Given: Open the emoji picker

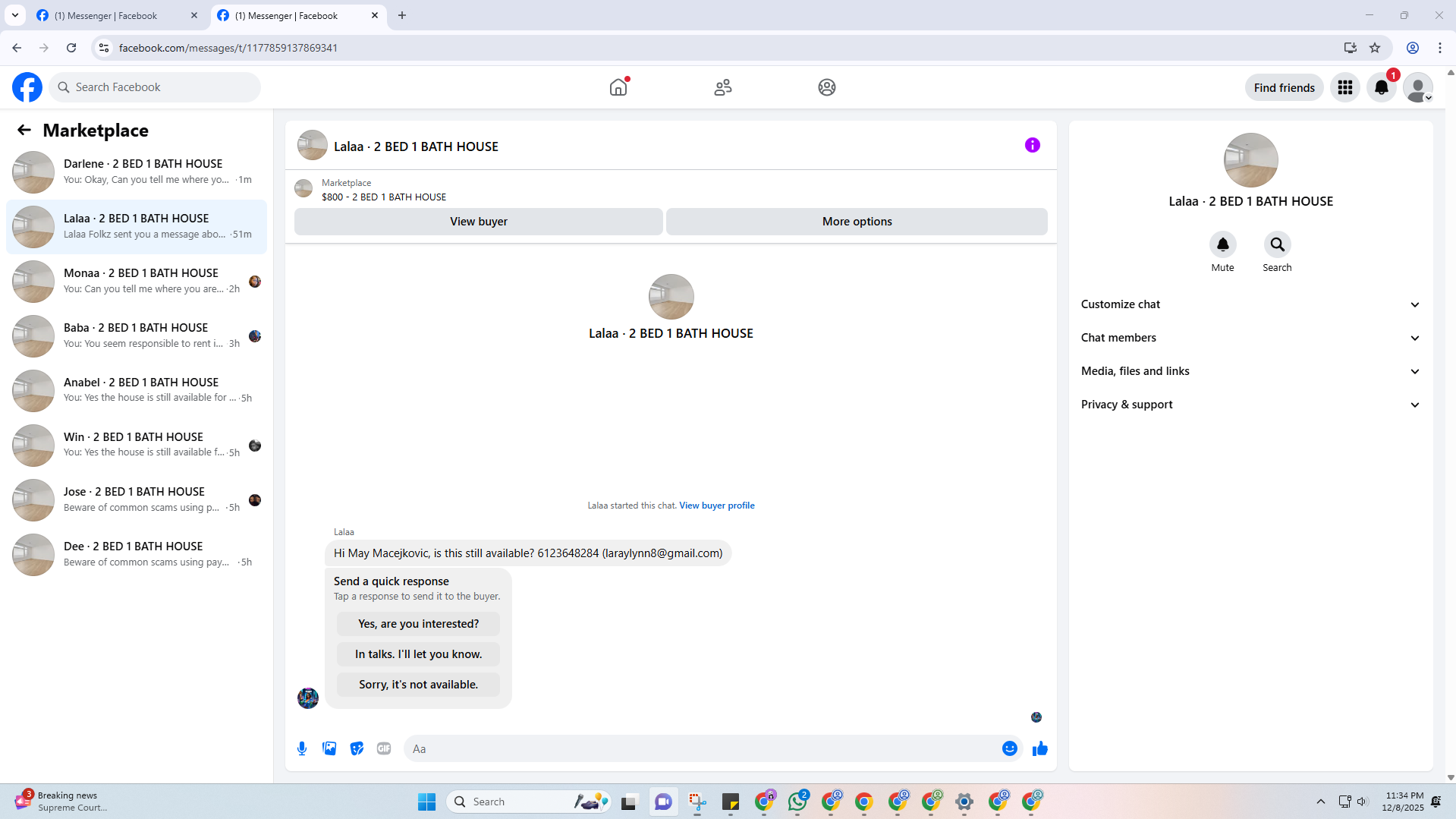Looking at the screenshot, I should [1010, 748].
